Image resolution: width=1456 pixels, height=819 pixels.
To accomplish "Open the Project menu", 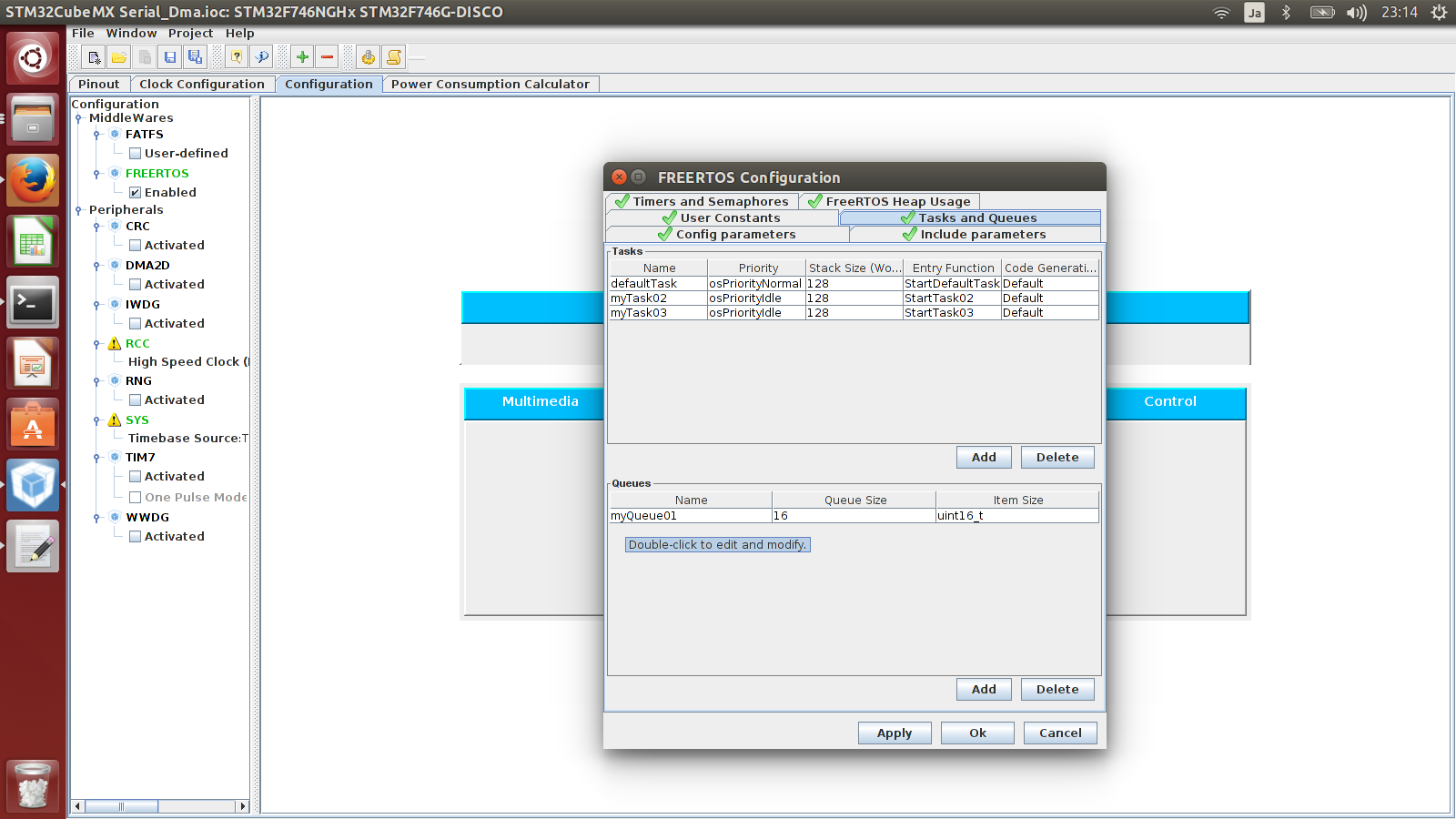I will click(191, 33).
